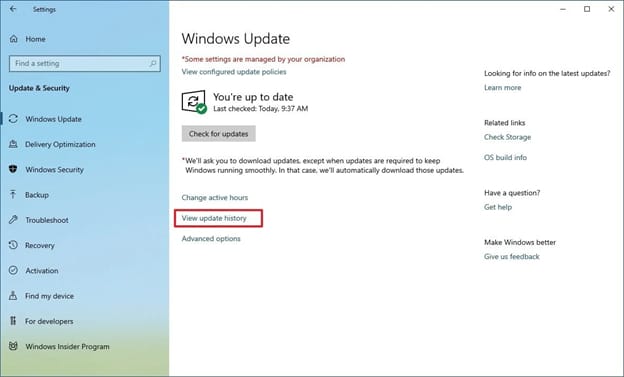Click the Find a setting search box

[x=85, y=63]
